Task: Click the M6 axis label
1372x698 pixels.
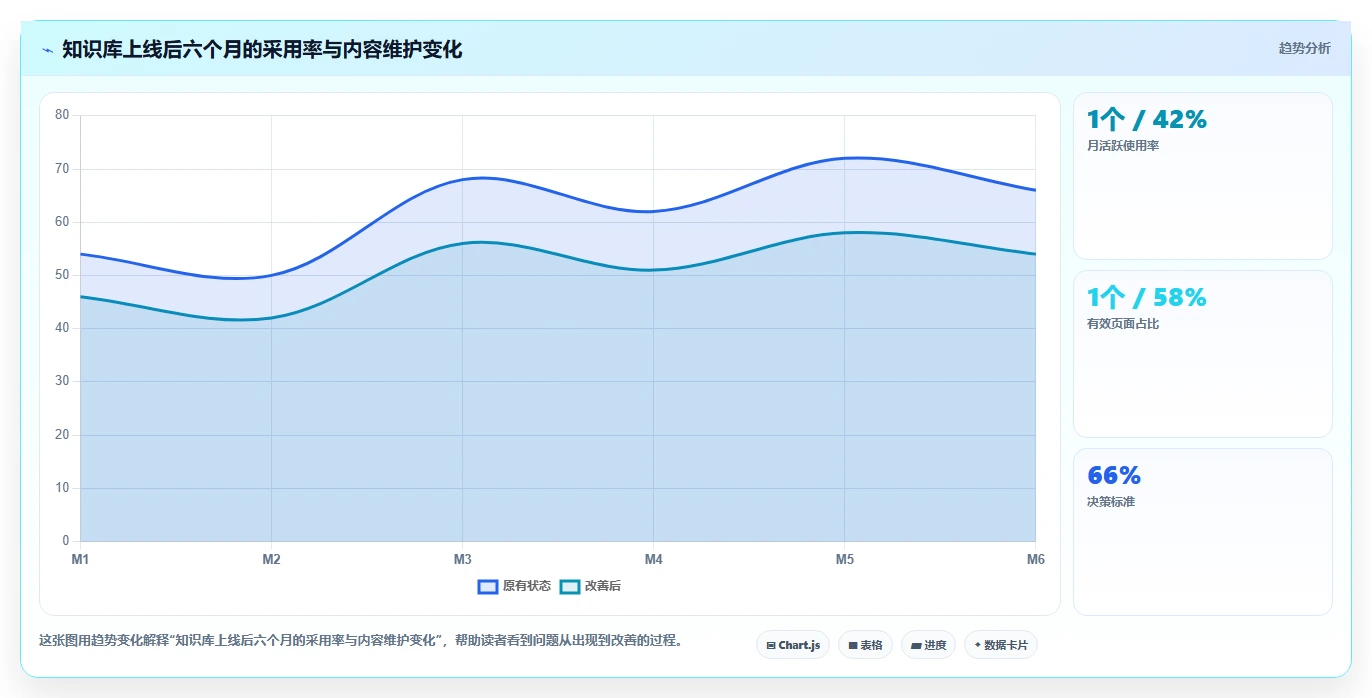Action: click(x=1035, y=559)
